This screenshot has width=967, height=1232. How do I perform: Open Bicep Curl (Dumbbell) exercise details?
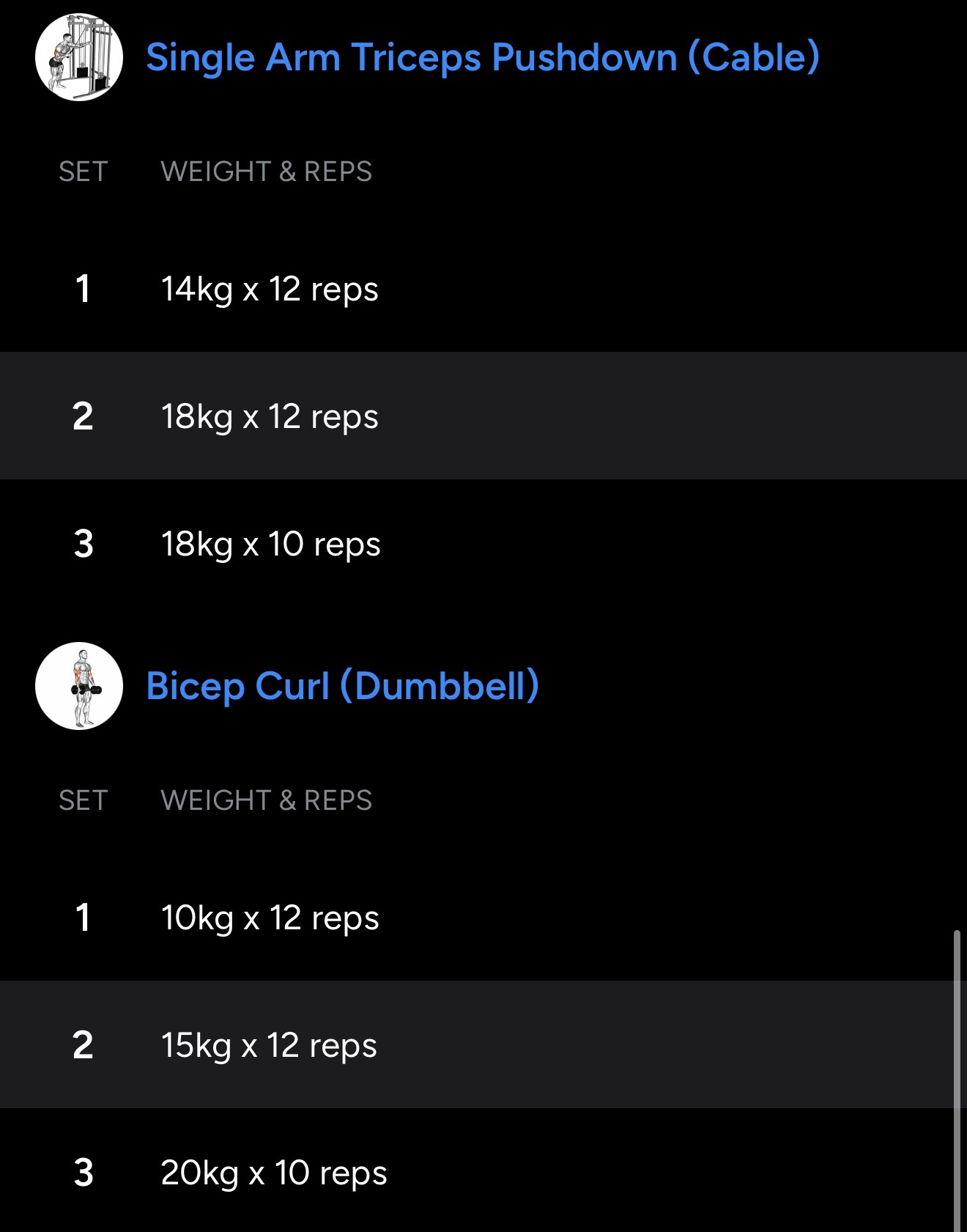coord(342,686)
